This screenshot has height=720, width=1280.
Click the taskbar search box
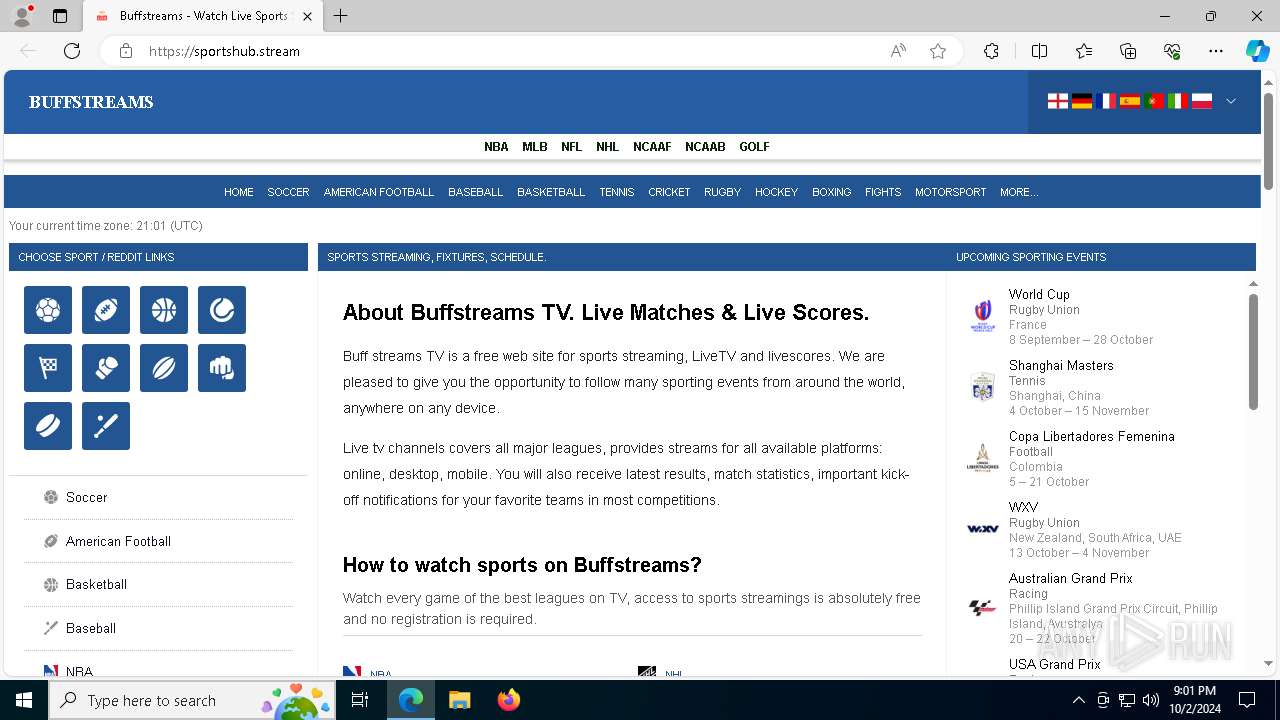click(190, 700)
